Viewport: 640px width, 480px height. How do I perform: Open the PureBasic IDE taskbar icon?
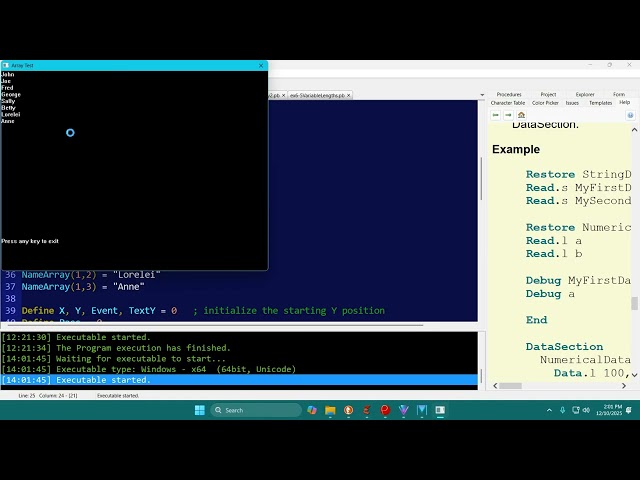pos(422,410)
